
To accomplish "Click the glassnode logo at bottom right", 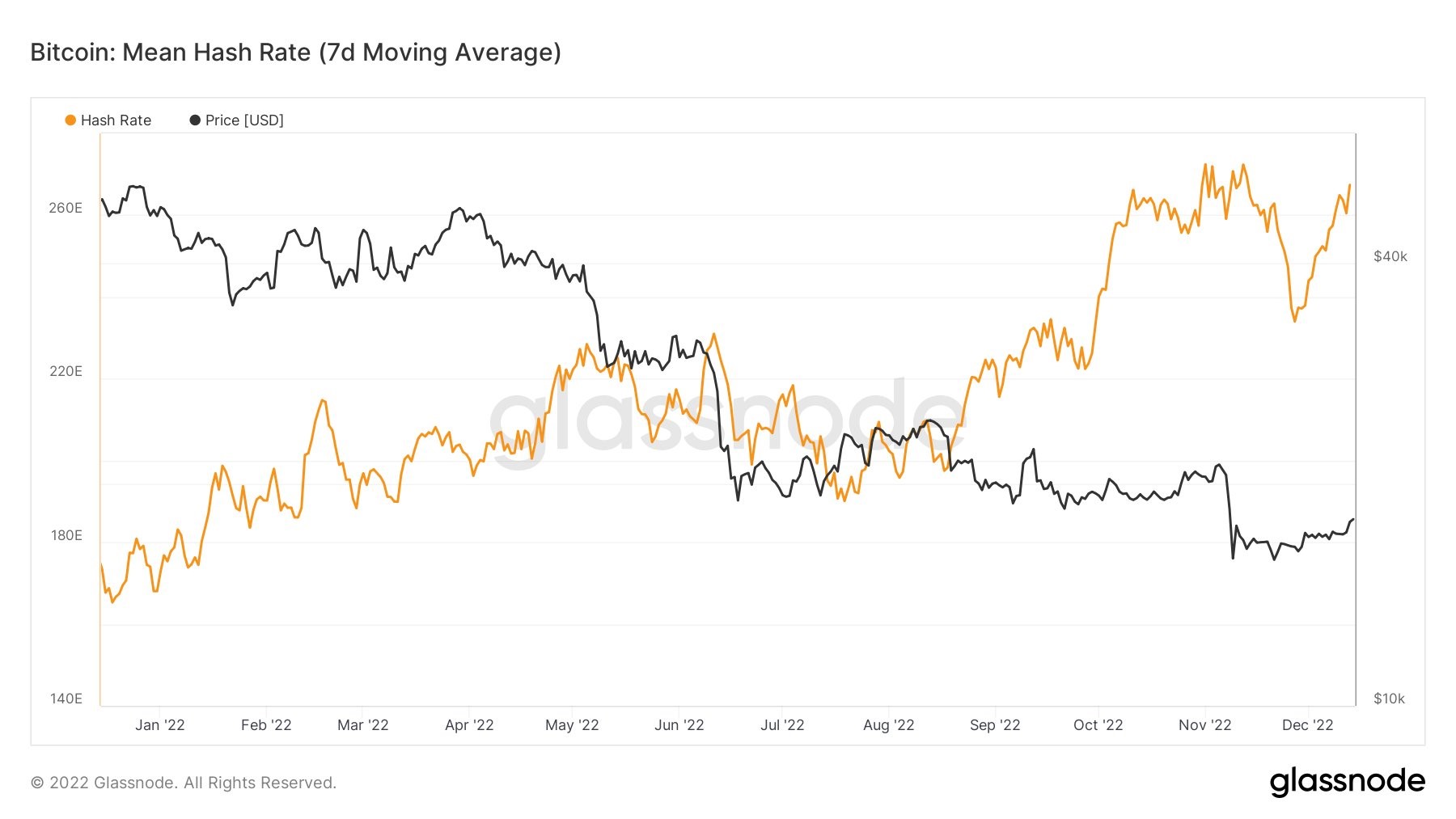I will point(1347,782).
